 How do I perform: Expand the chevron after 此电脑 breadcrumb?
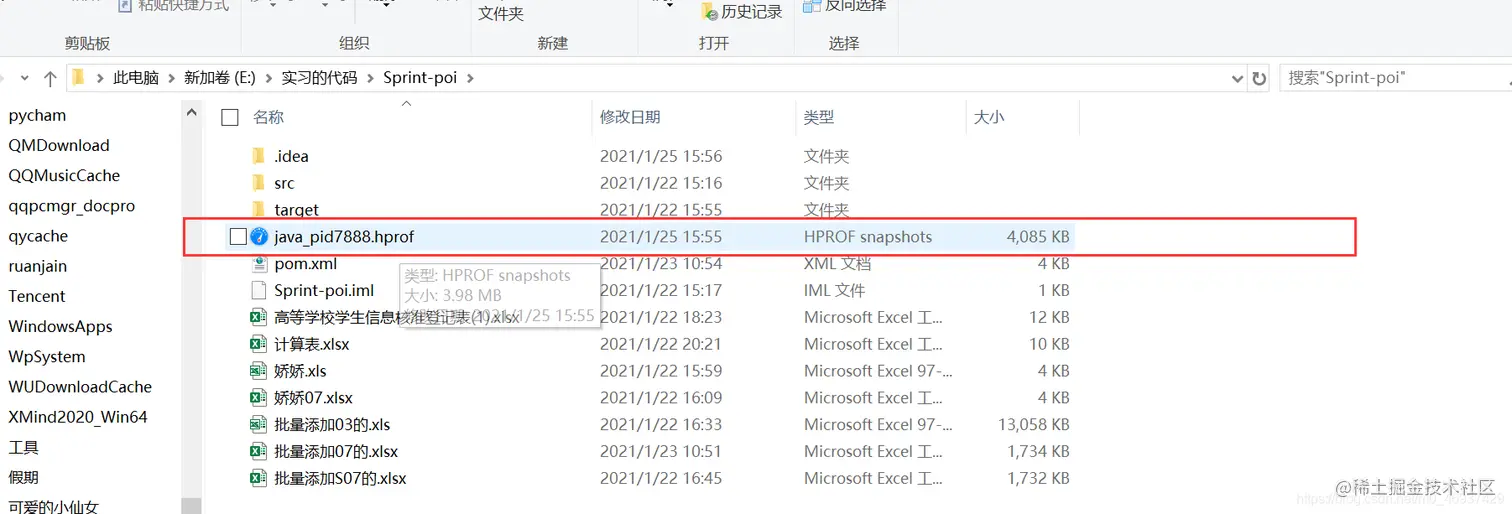click(171, 77)
